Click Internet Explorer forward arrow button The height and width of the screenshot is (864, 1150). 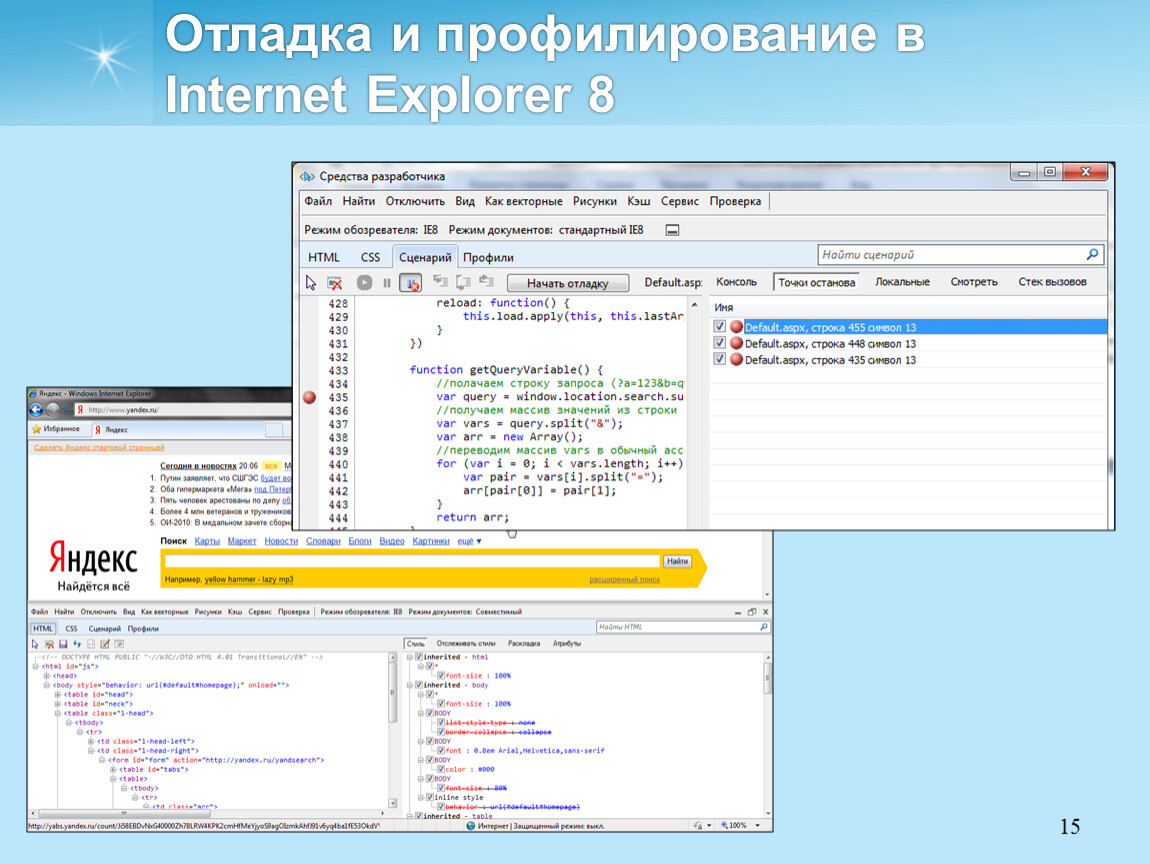coord(53,410)
